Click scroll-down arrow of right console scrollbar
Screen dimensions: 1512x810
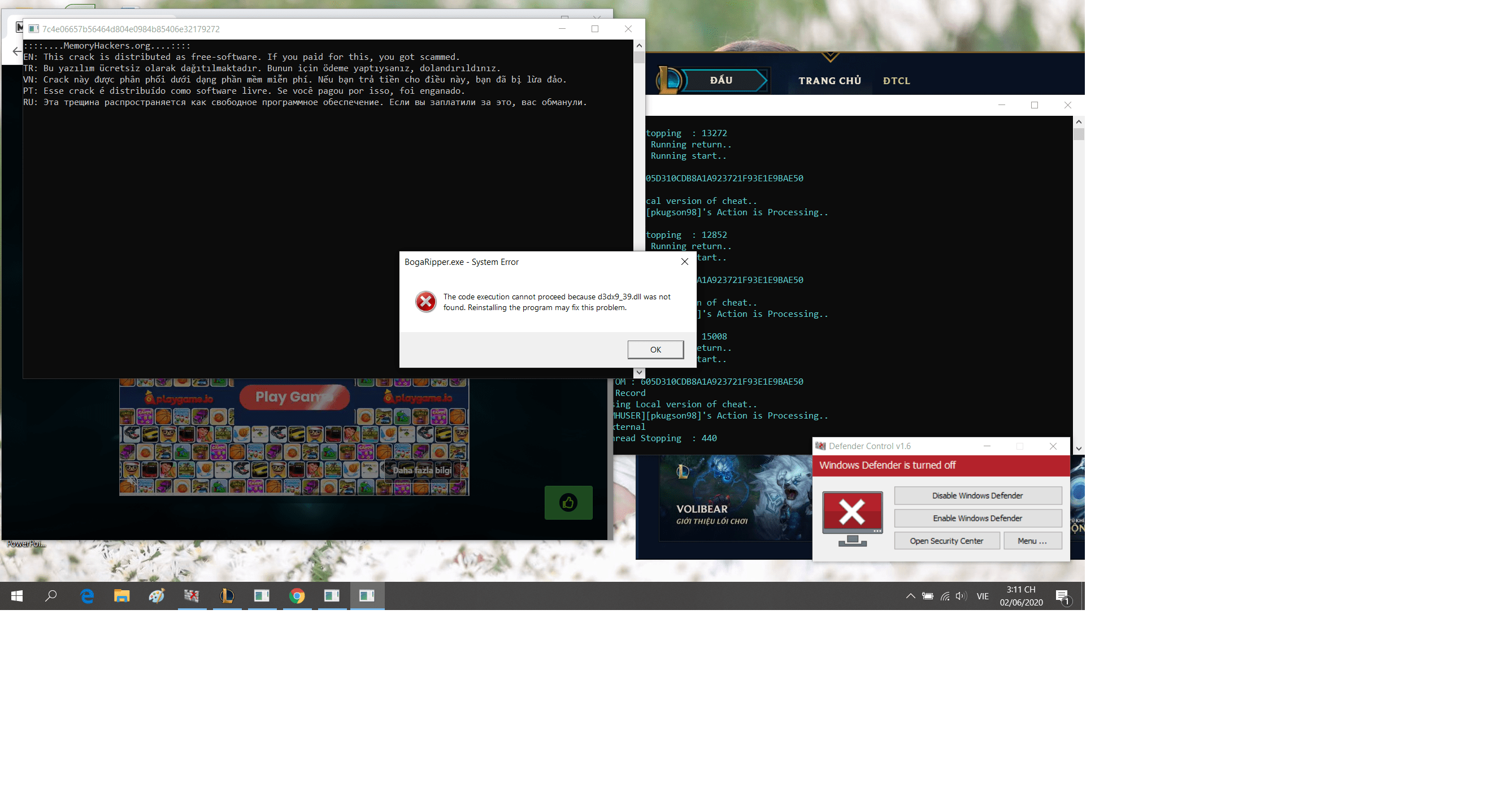(1079, 448)
